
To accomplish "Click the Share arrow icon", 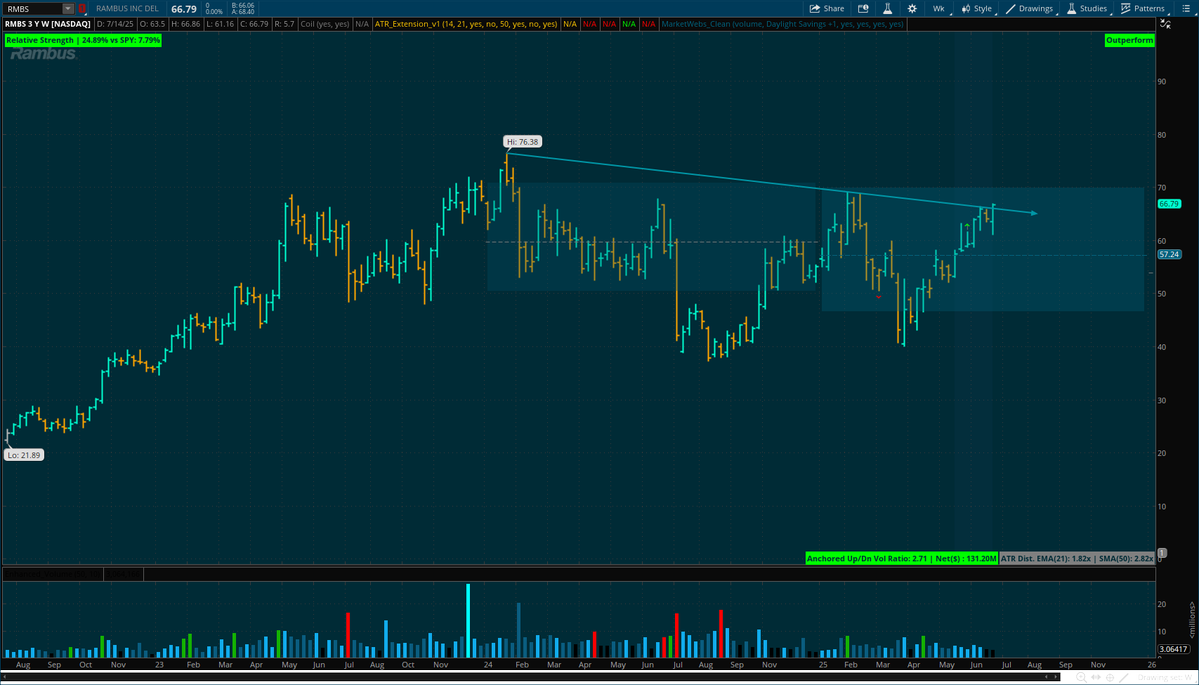I will [815, 8].
